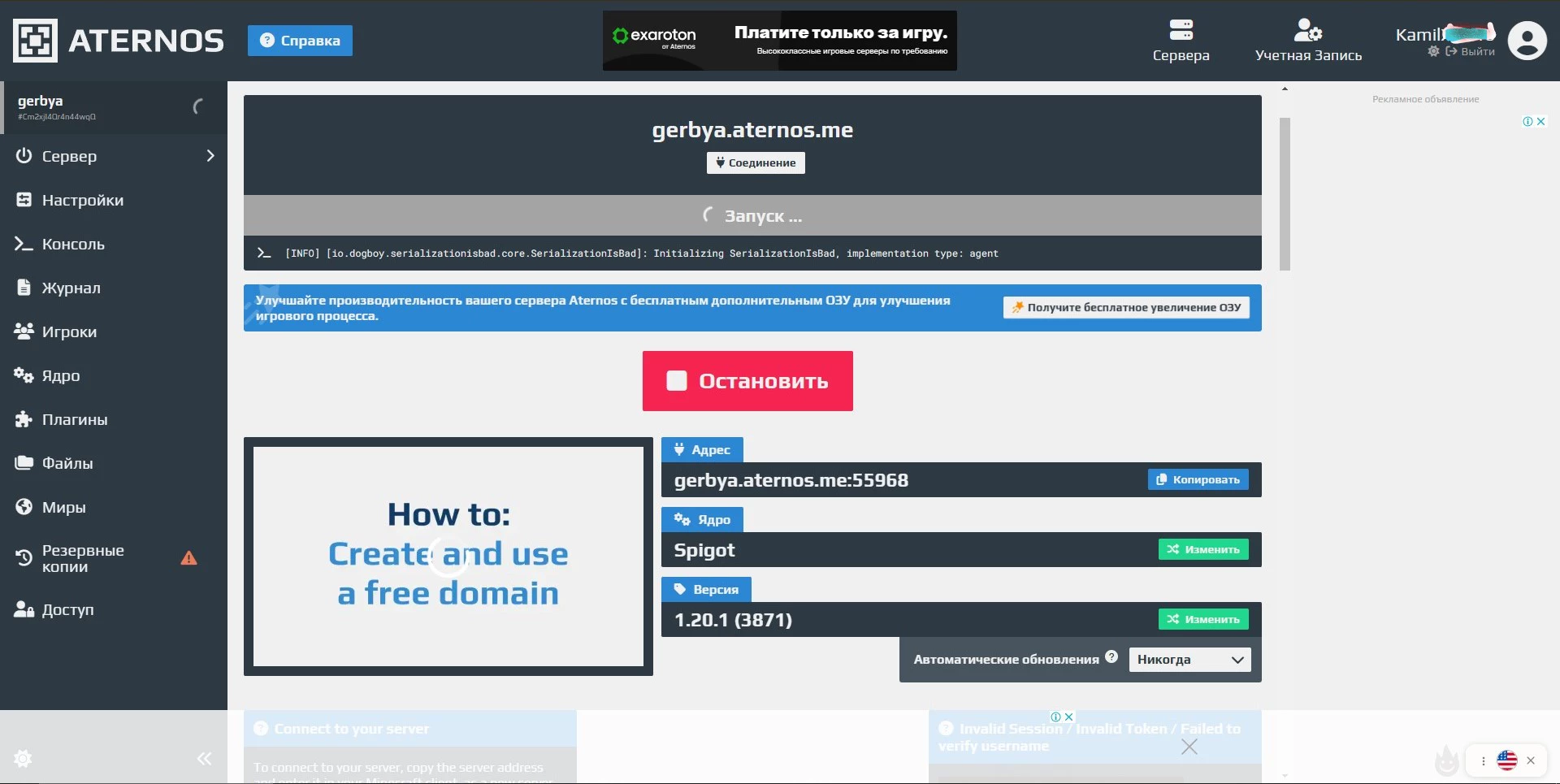The width and height of the screenshot is (1560, 784).
Task: Open Доступ in the sidebar
Action: point(114,609)
